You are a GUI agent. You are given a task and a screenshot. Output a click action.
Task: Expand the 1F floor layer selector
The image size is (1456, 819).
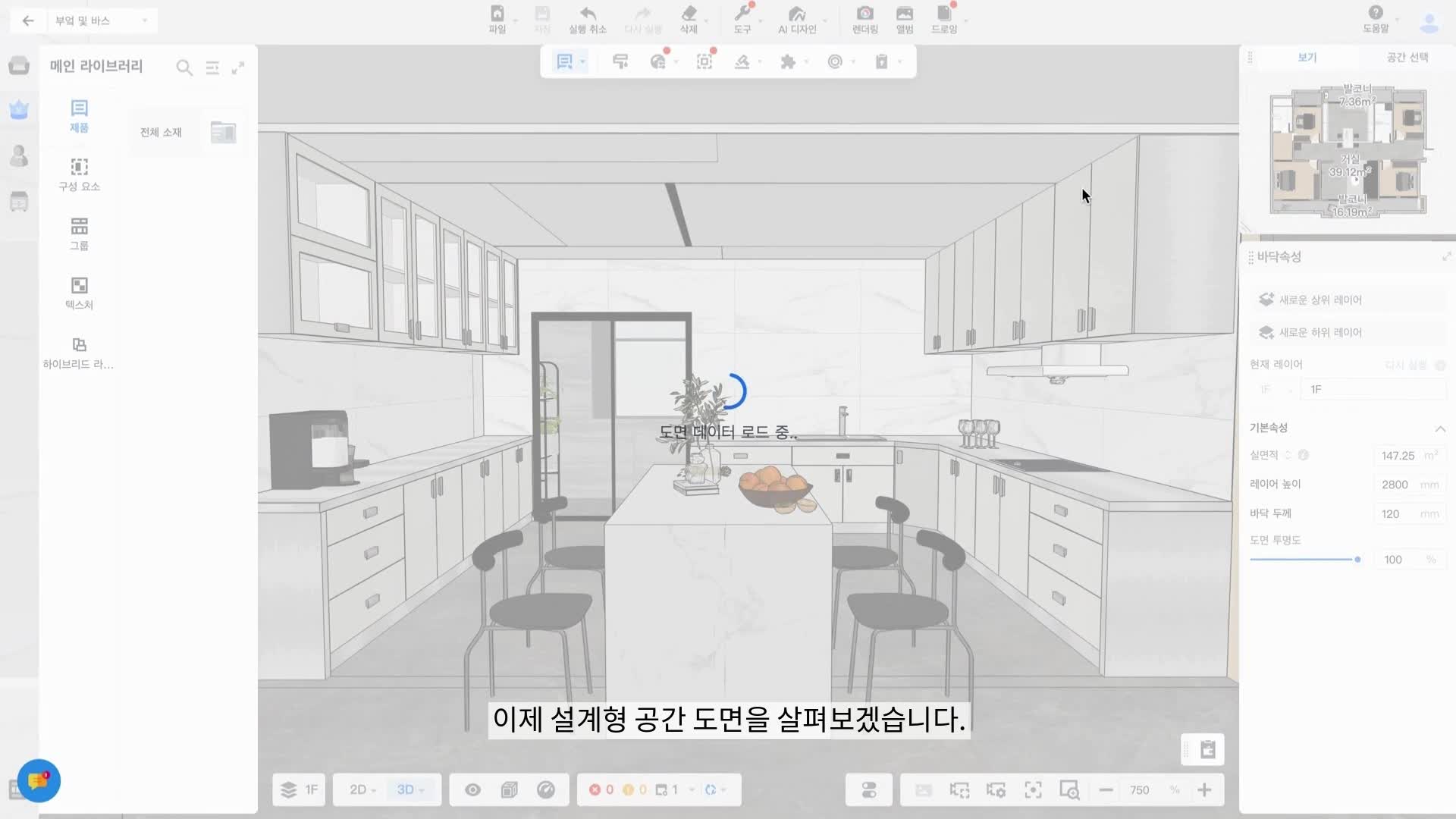300,790
